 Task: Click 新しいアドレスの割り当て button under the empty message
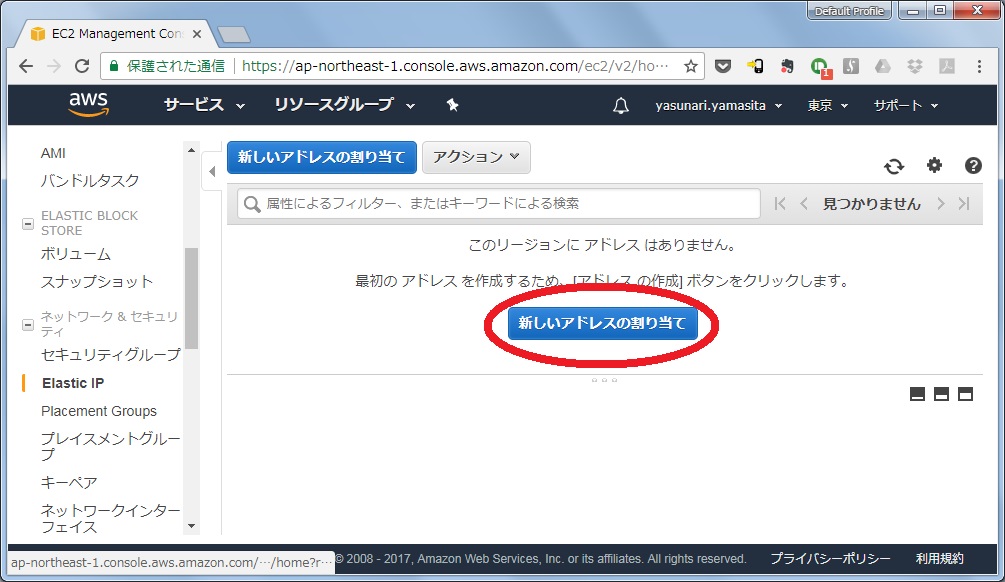[x=602, y=323]
